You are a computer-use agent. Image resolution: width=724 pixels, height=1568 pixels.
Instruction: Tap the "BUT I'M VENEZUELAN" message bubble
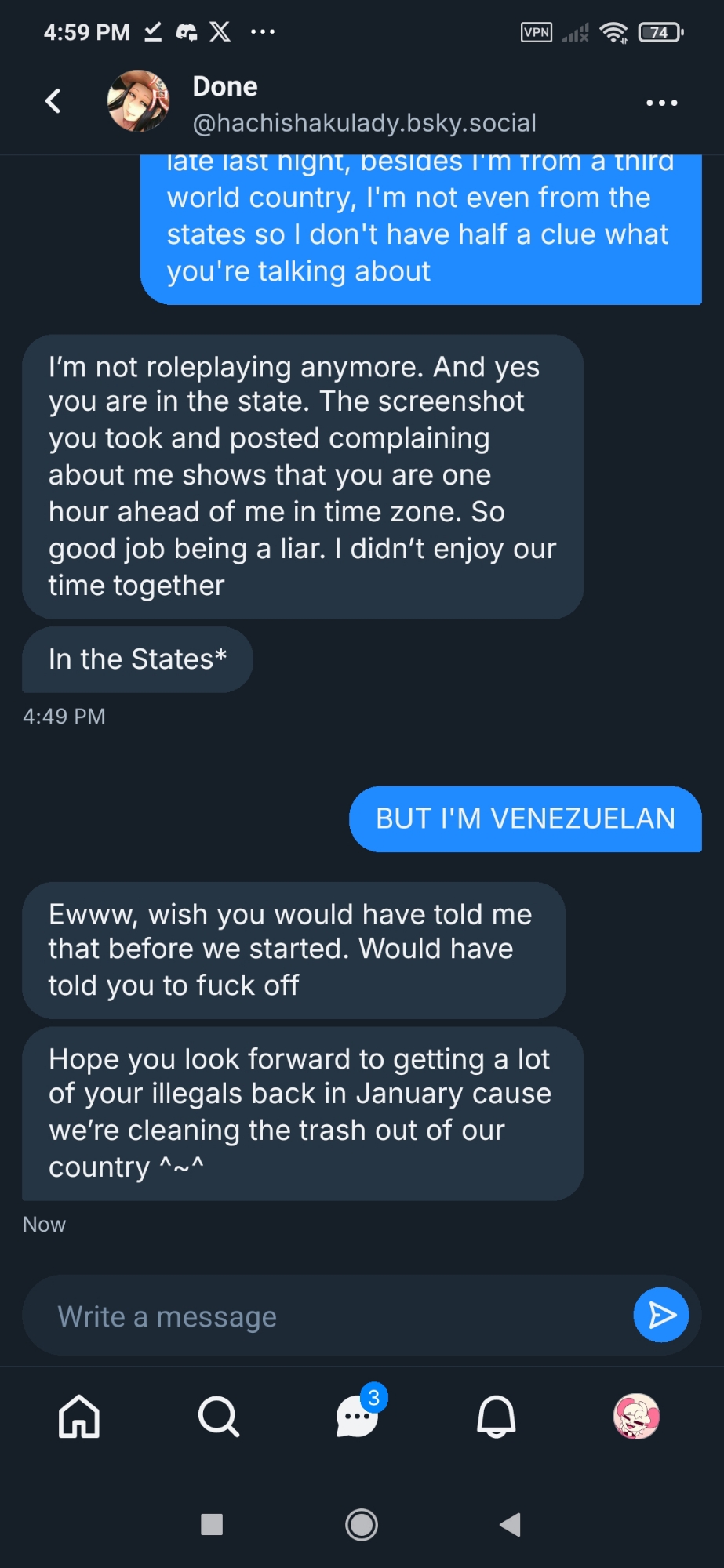click(x=525, y=818)
